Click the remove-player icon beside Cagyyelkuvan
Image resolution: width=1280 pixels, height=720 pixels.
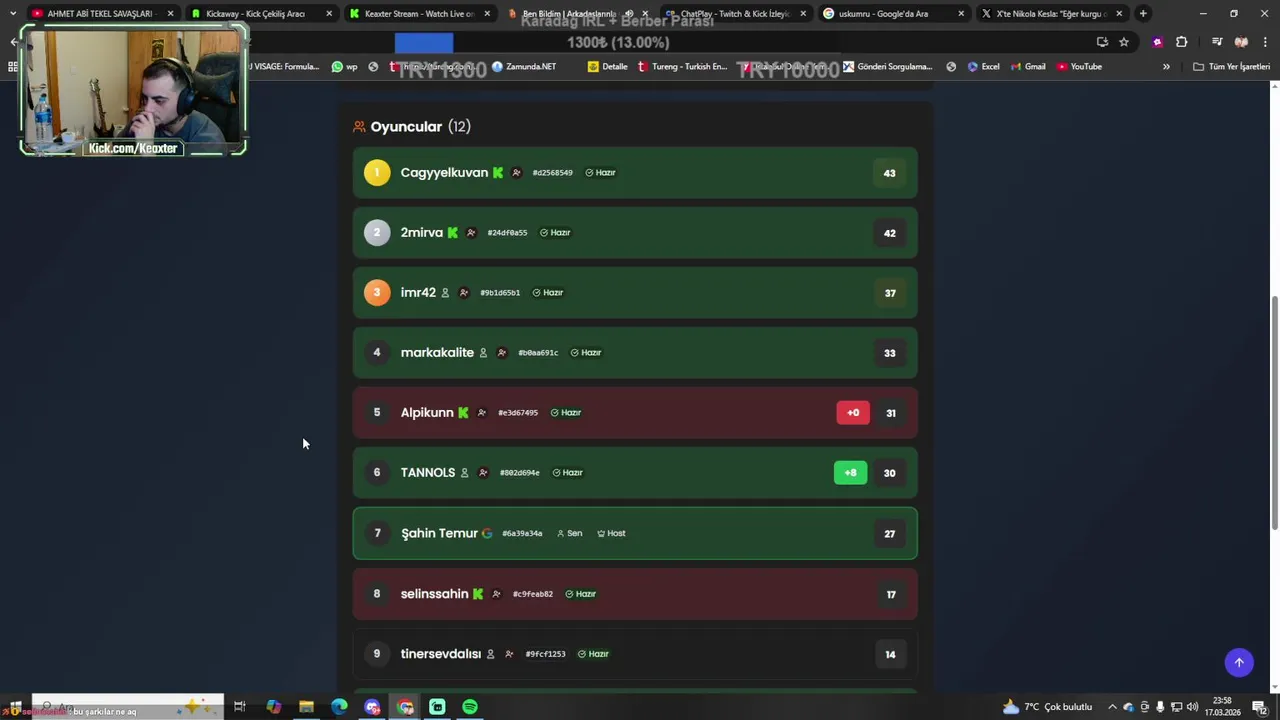[x=516, y=173]
